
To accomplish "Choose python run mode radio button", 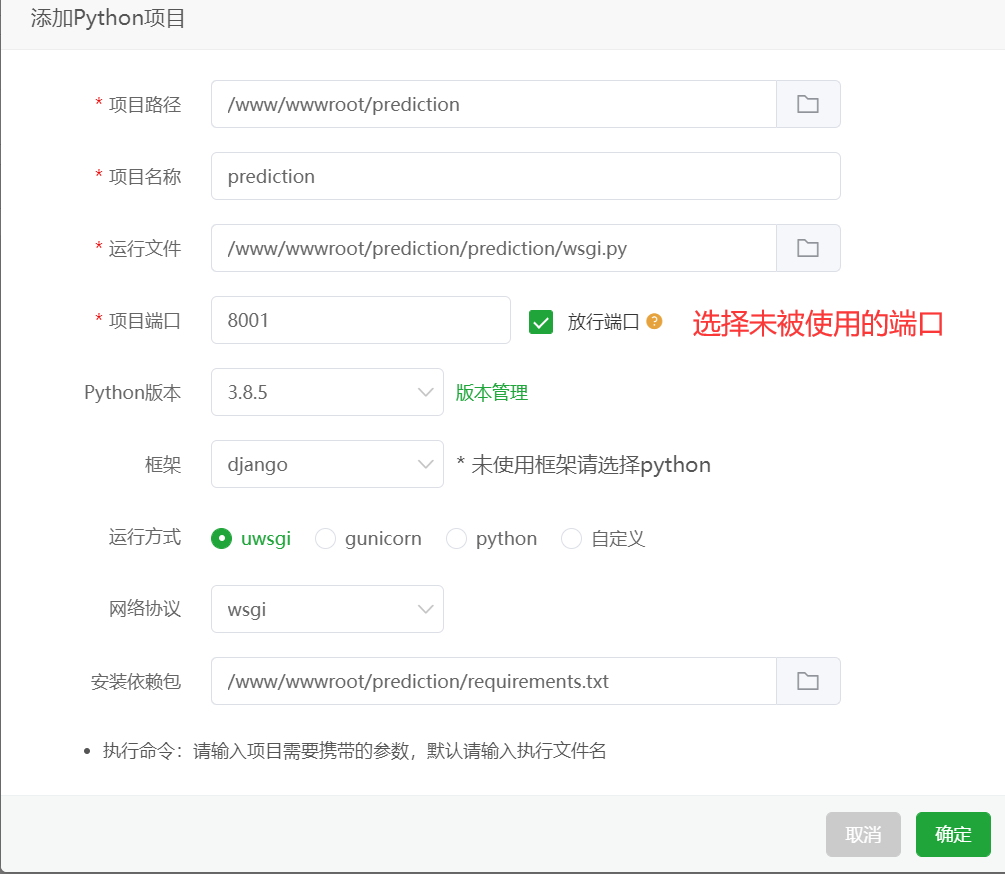I will coord(456,539).
